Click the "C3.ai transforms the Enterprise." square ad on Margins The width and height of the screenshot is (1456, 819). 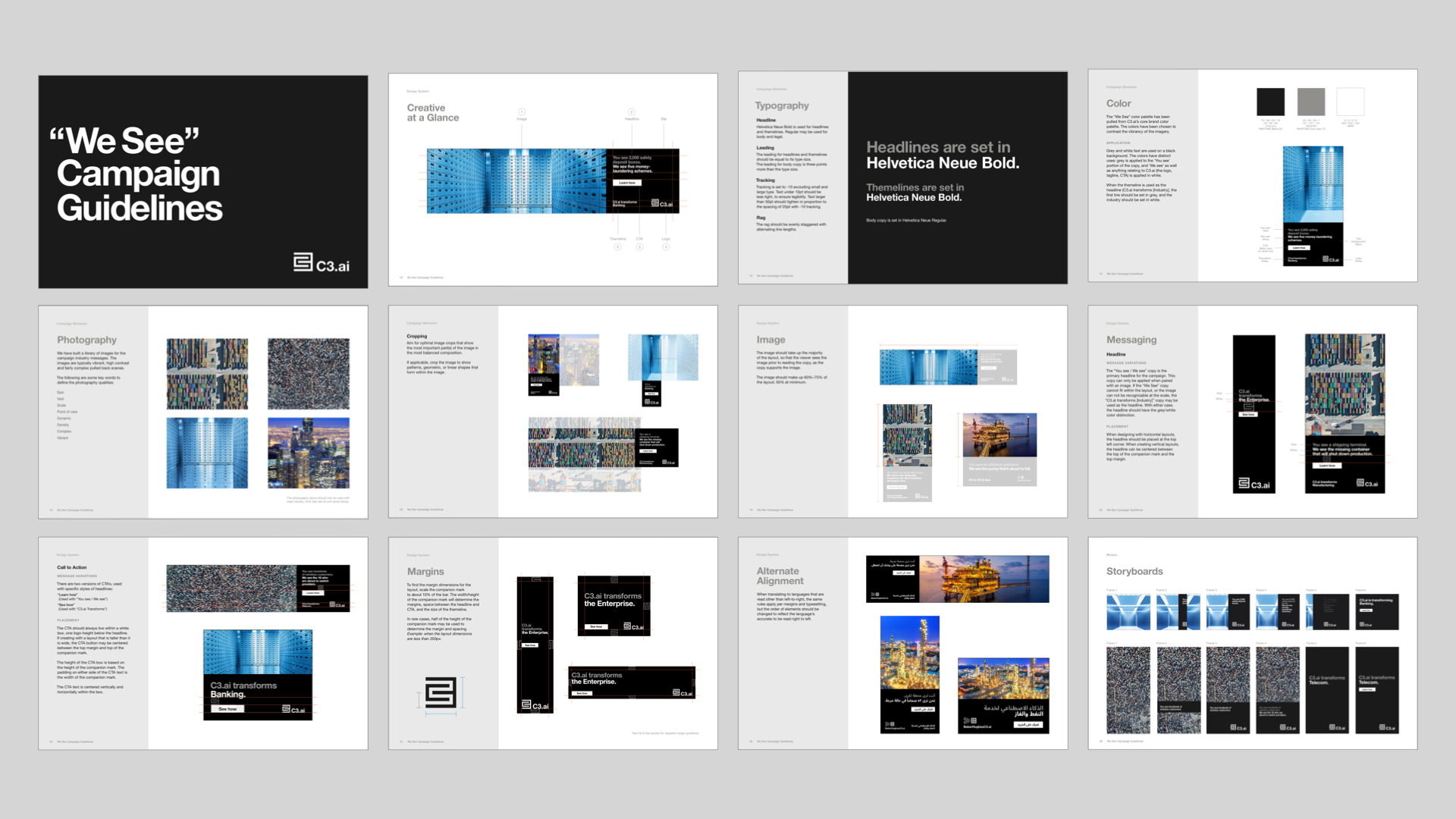coord(613,606)
